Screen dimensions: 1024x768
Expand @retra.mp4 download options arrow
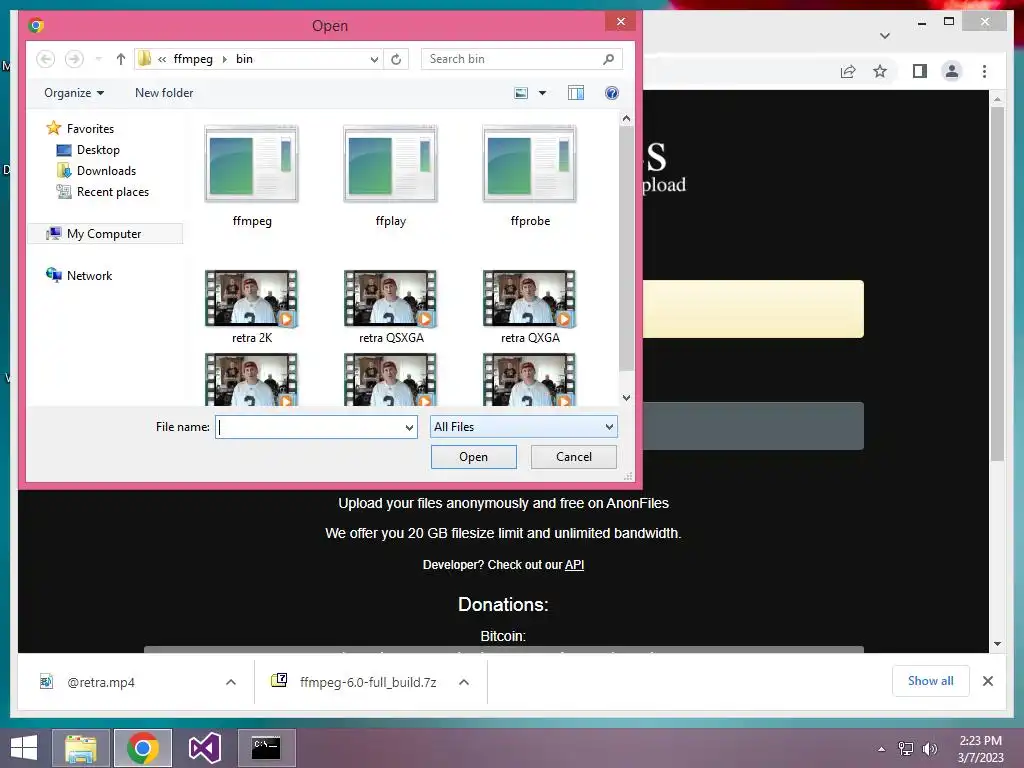point(231,682)
